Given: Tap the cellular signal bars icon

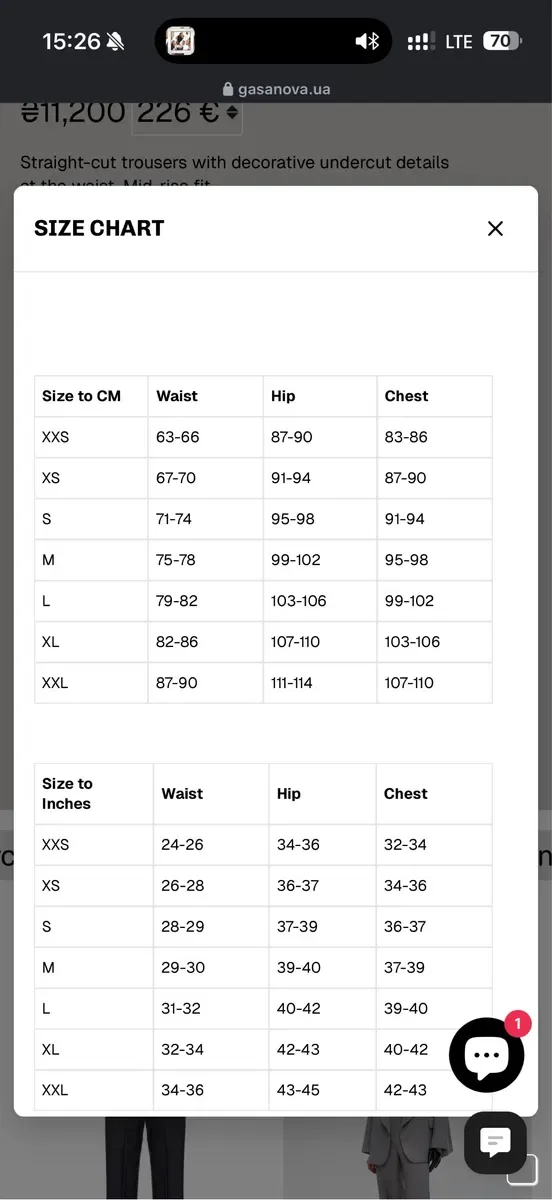Looking at the screenshot, I should (421, 42).
